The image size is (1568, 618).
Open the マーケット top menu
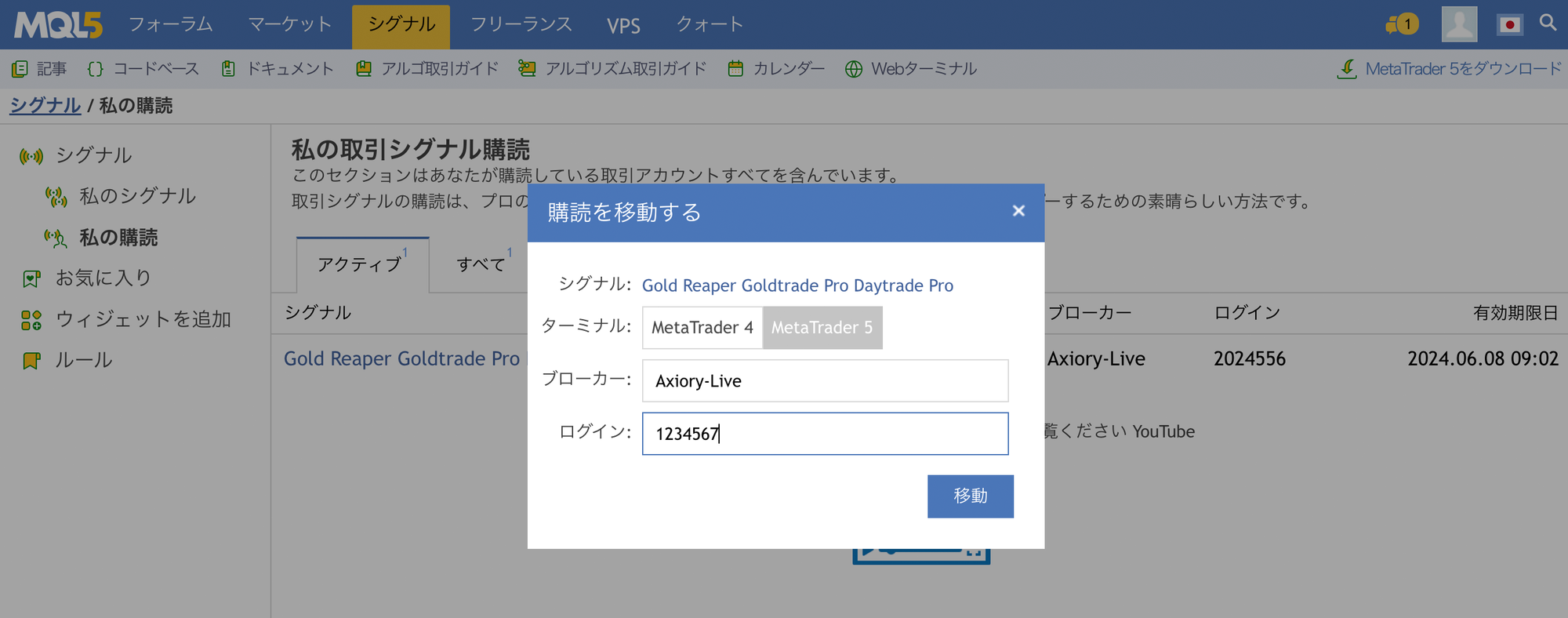pyautogui.click(x=290, y=24)
